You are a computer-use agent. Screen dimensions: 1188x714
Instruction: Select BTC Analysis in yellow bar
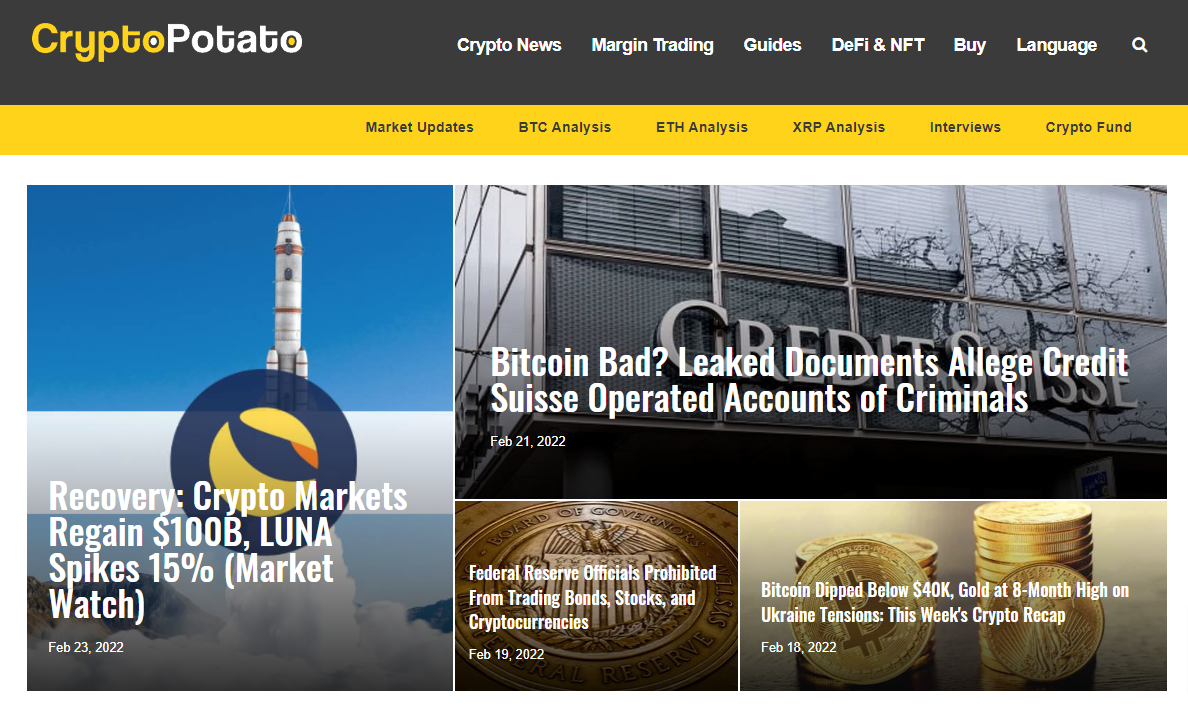point(564,127)
